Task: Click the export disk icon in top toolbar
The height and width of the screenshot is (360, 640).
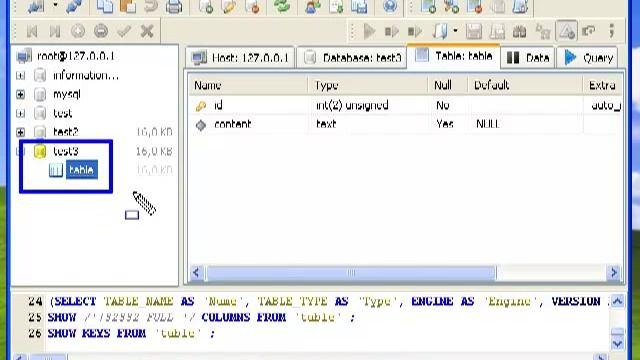Action: [x=359, y=7]
